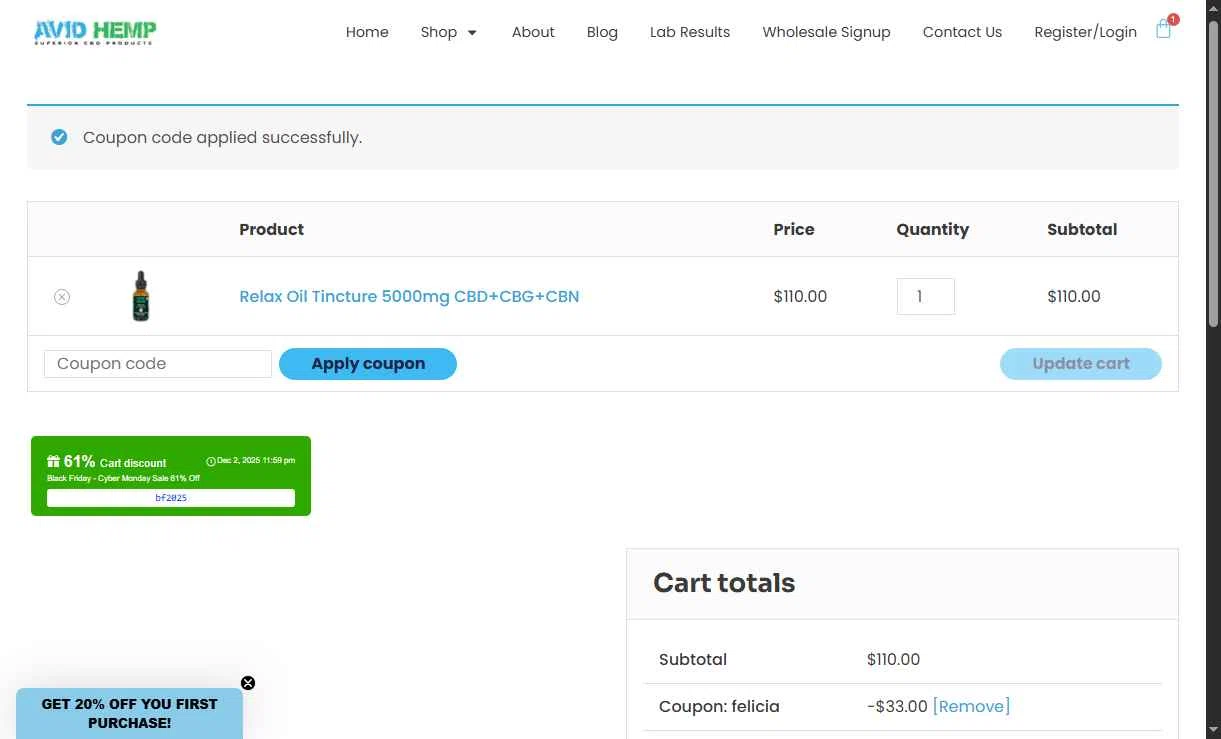The height and width of the screenshot is (739, 1221).
Task: Click the tincture product thumbnail
Action: 141,296
